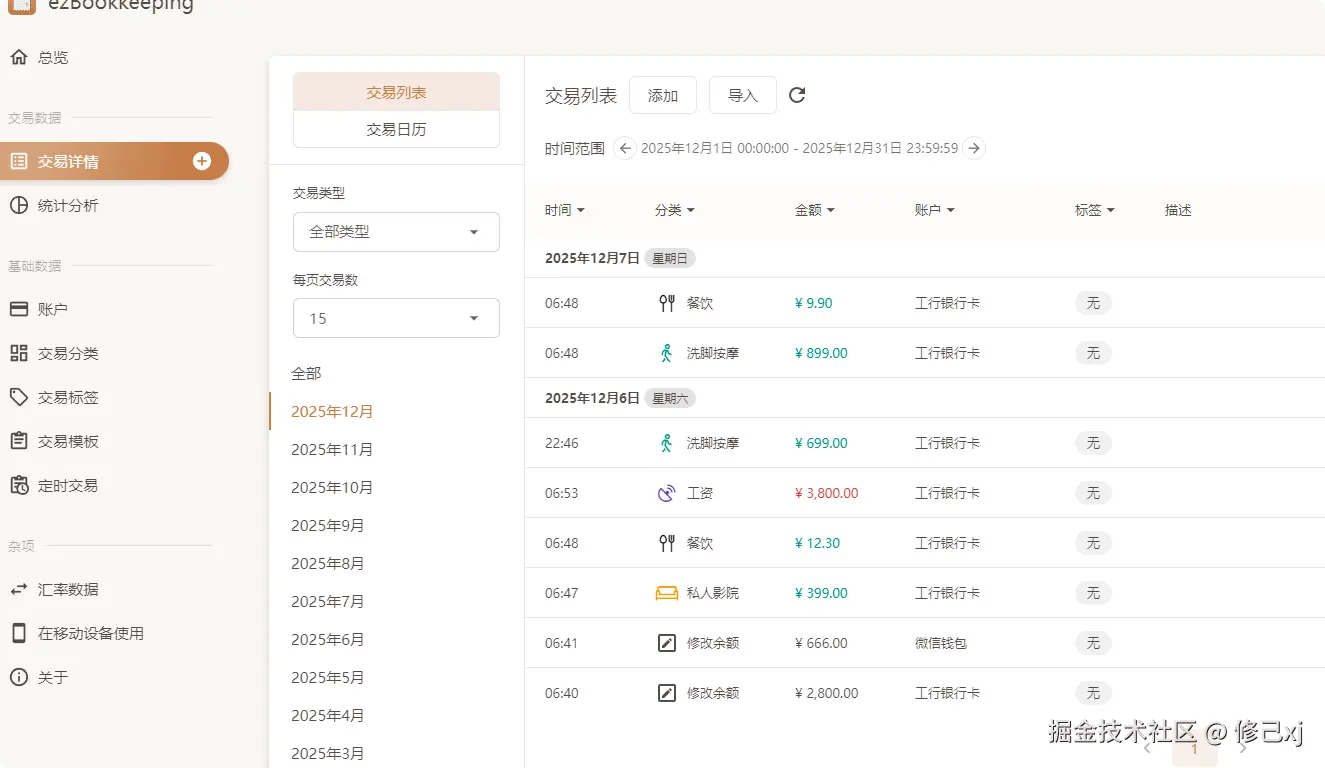
Task: Click the plus icon on 交易详情
Action: pos(202,161)
